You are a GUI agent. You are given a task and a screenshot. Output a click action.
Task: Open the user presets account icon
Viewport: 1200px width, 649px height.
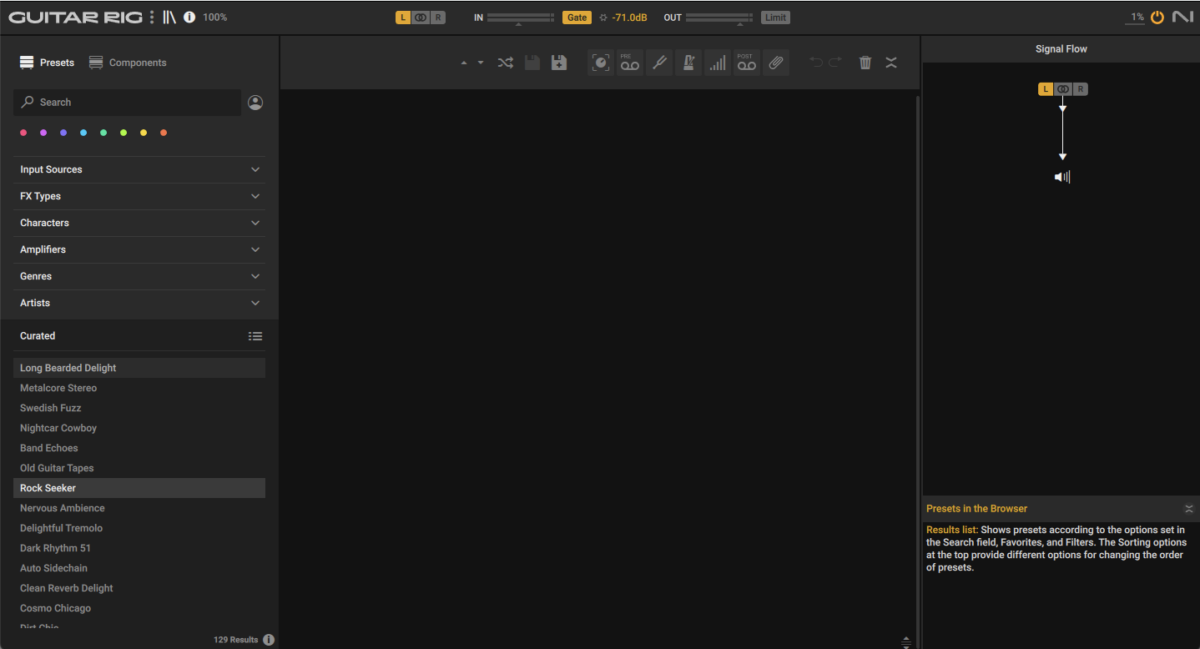point(255,102)
